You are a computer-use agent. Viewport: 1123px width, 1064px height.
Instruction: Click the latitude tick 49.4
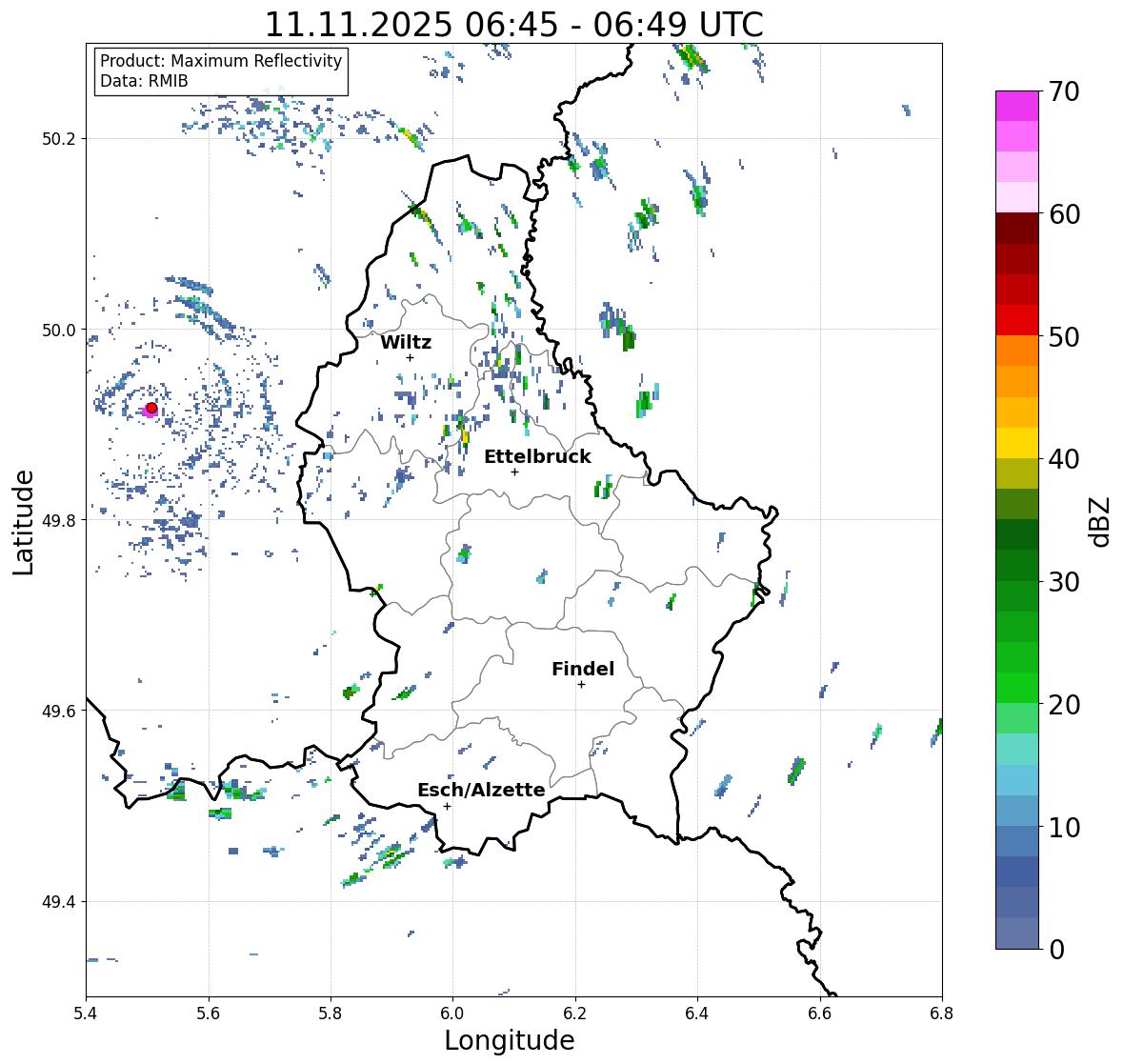click(59, 902)
